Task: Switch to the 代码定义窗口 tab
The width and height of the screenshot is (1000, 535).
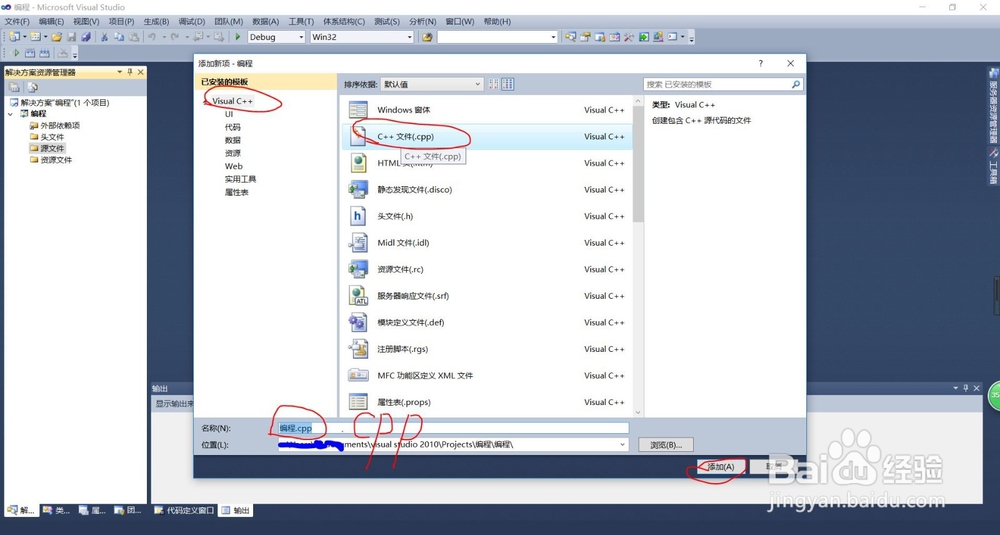Action: click(x=184, y=510)
